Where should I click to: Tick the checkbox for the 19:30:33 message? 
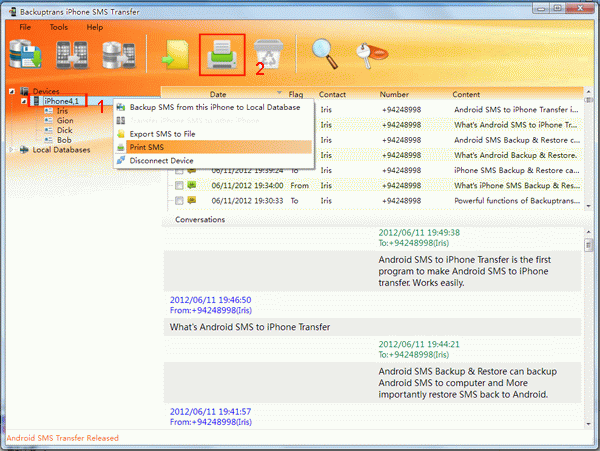click(x=179, y=200)
